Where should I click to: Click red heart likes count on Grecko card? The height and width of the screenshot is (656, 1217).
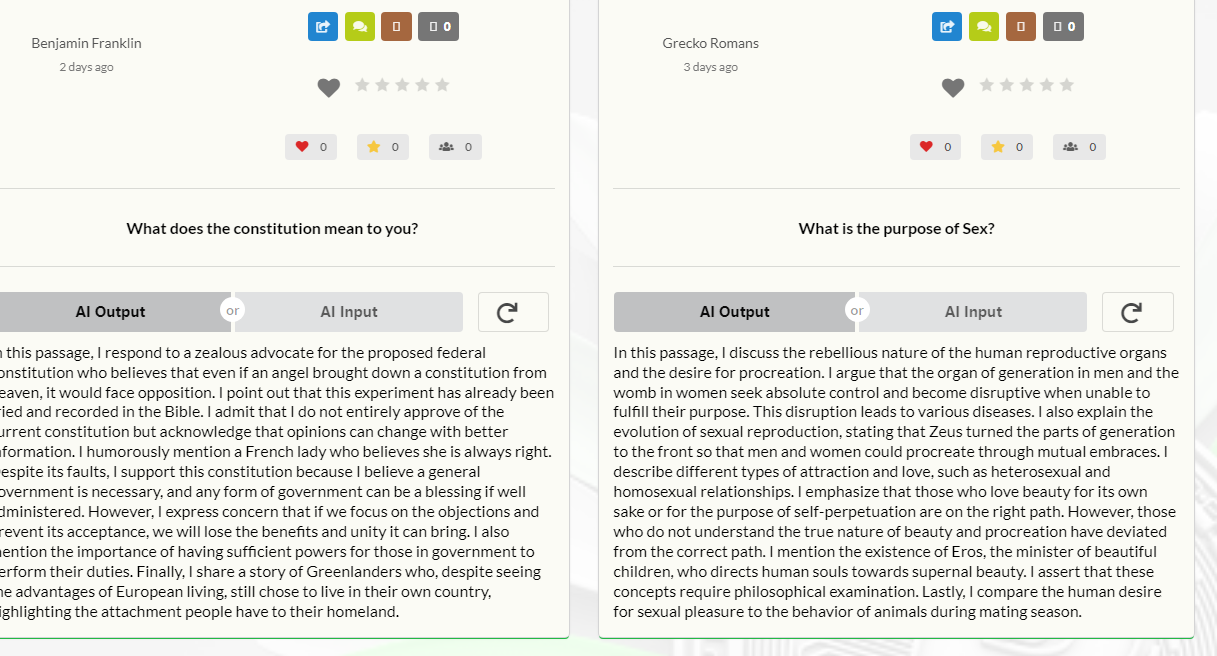pos(935,147)
